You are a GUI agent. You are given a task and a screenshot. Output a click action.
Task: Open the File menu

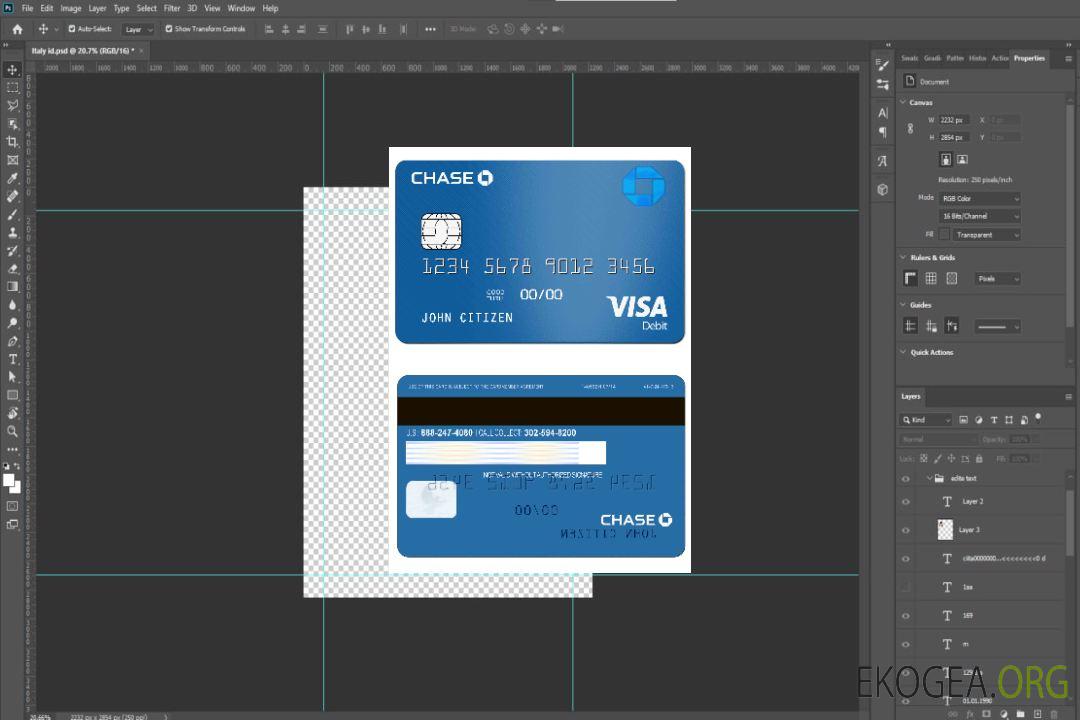tap(28, 8)
